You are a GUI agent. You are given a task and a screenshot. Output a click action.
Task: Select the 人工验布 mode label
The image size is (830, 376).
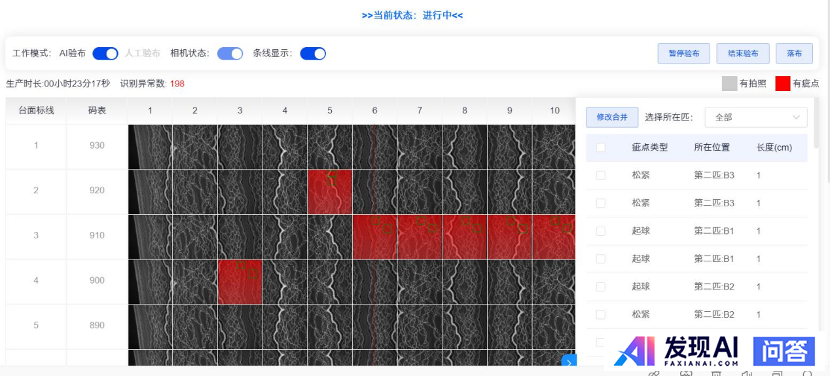[x=142, y=53]
